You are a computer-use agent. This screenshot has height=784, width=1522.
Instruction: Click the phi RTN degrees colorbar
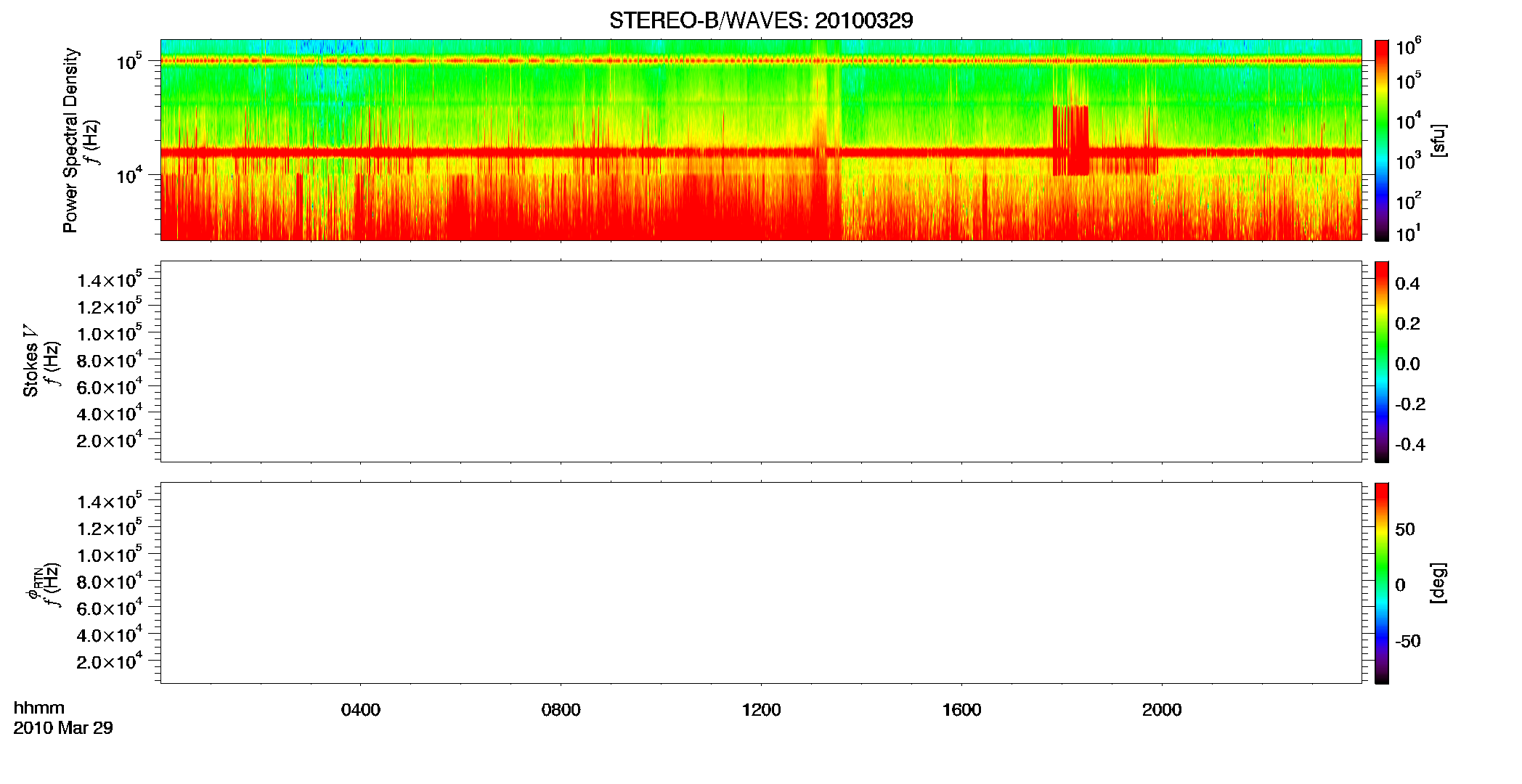(x=1382, y=583)
